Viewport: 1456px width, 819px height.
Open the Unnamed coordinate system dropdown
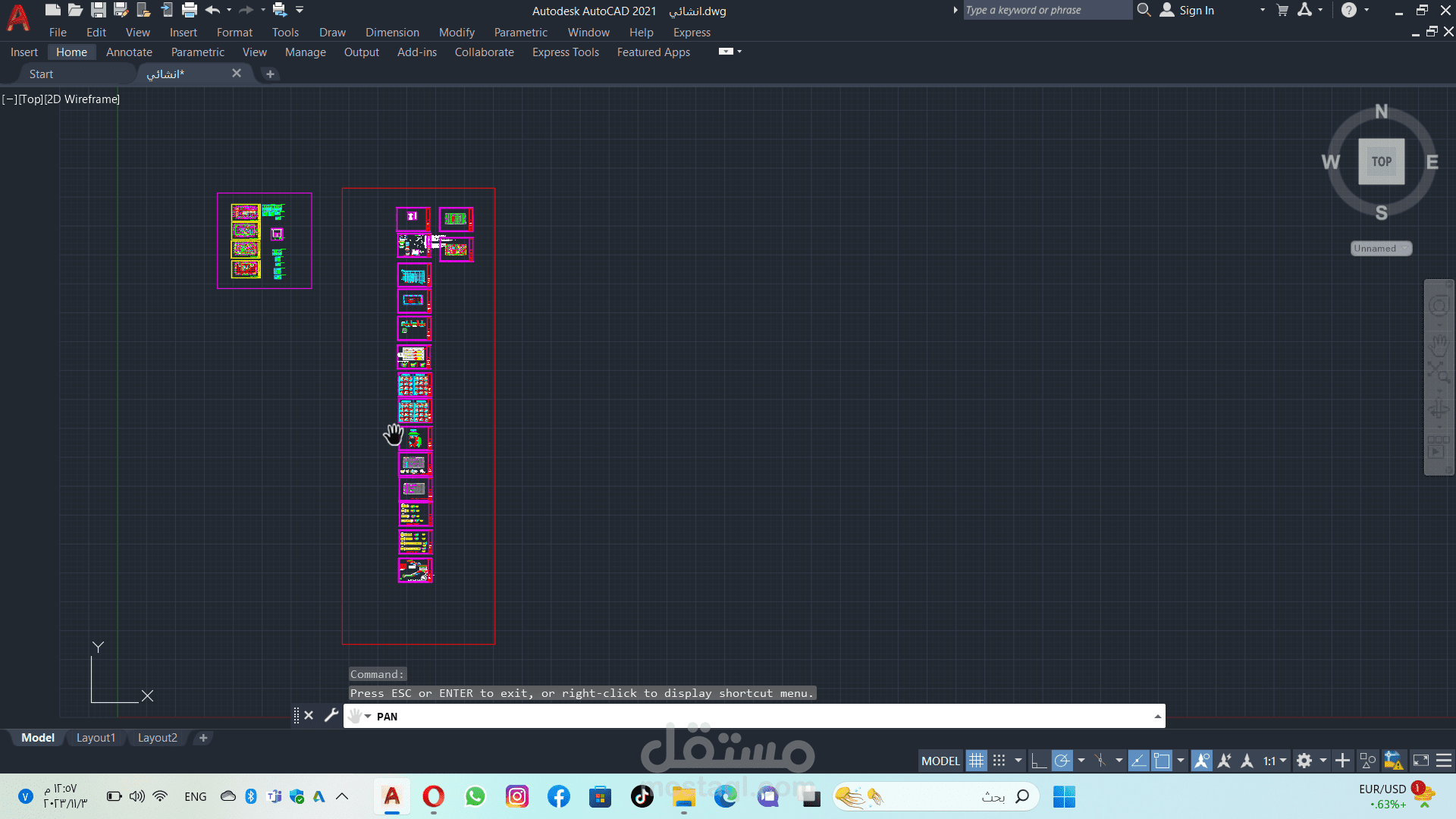click(1381, 248)
